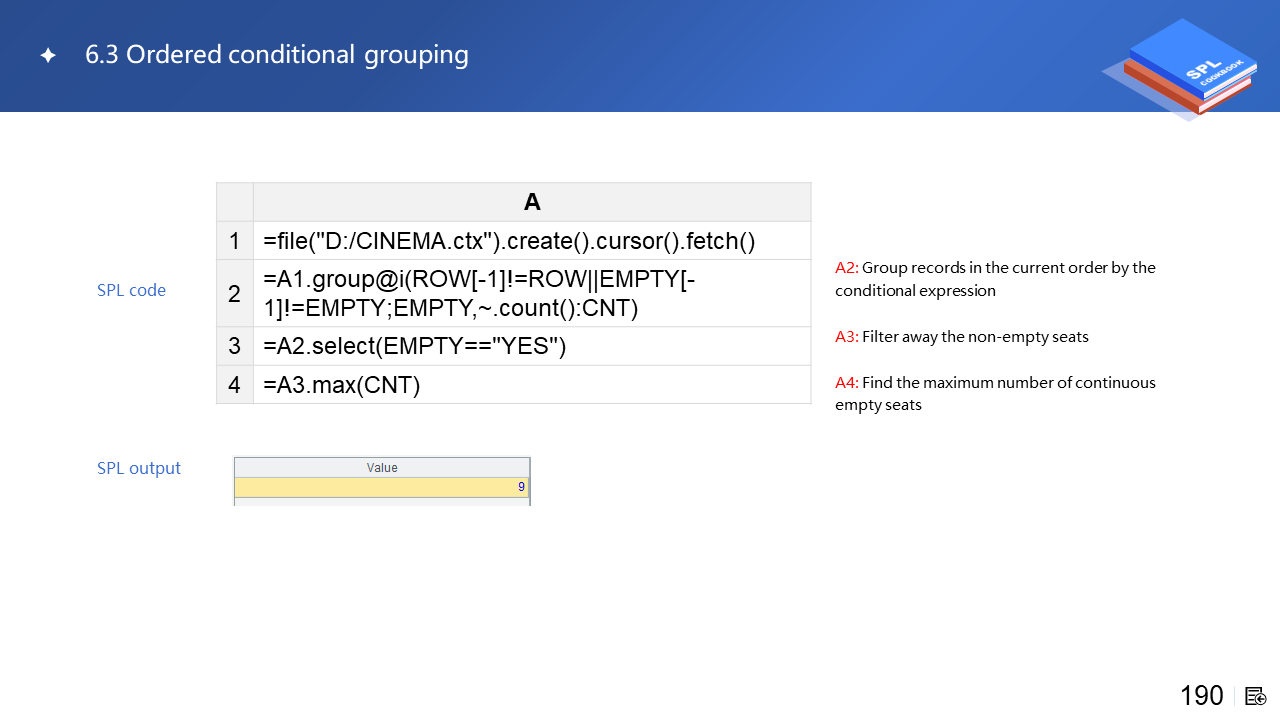Image resolution: width=1280 pixels, height=720 pixels.
Task: Click the Value column header in output
Action: pos(382,468)
